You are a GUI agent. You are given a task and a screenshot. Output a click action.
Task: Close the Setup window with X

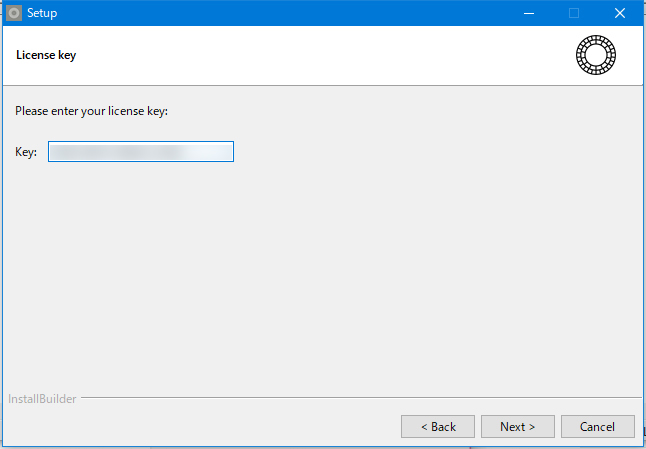click(x=620, y=13)
